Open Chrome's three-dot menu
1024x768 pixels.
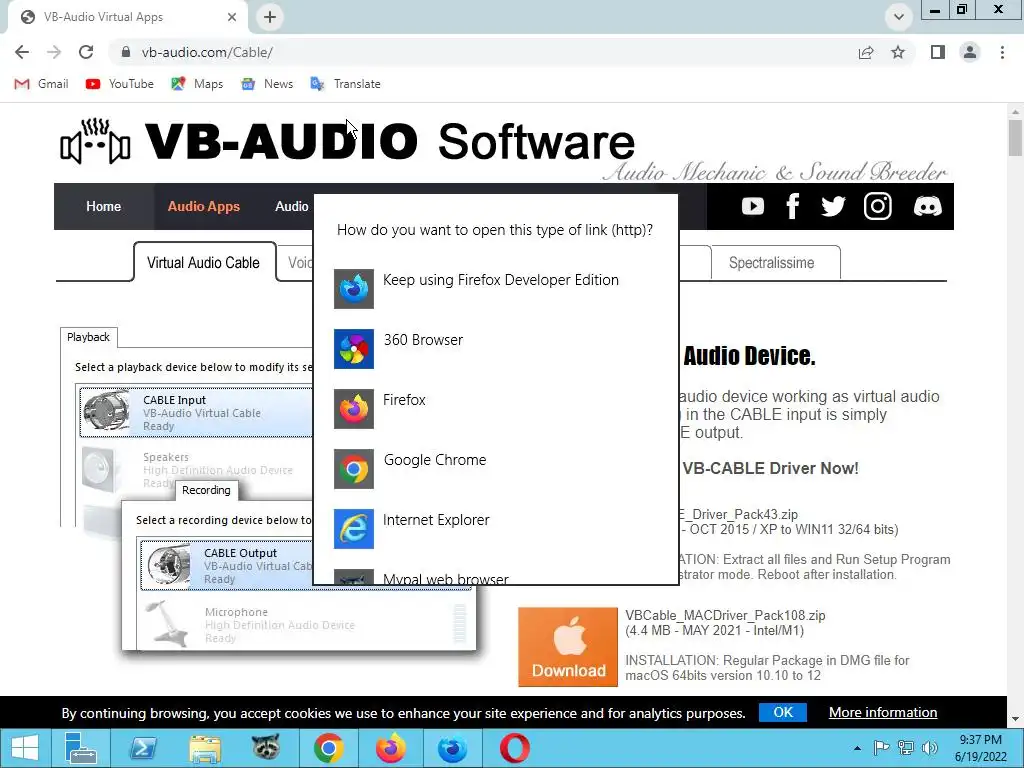click(1002, 52)
